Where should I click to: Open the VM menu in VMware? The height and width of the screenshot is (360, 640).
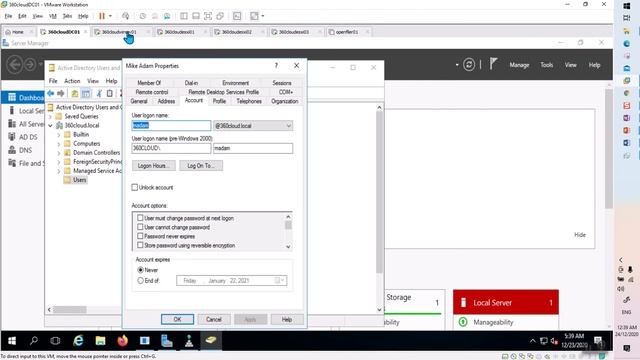[x=53, y=16]
